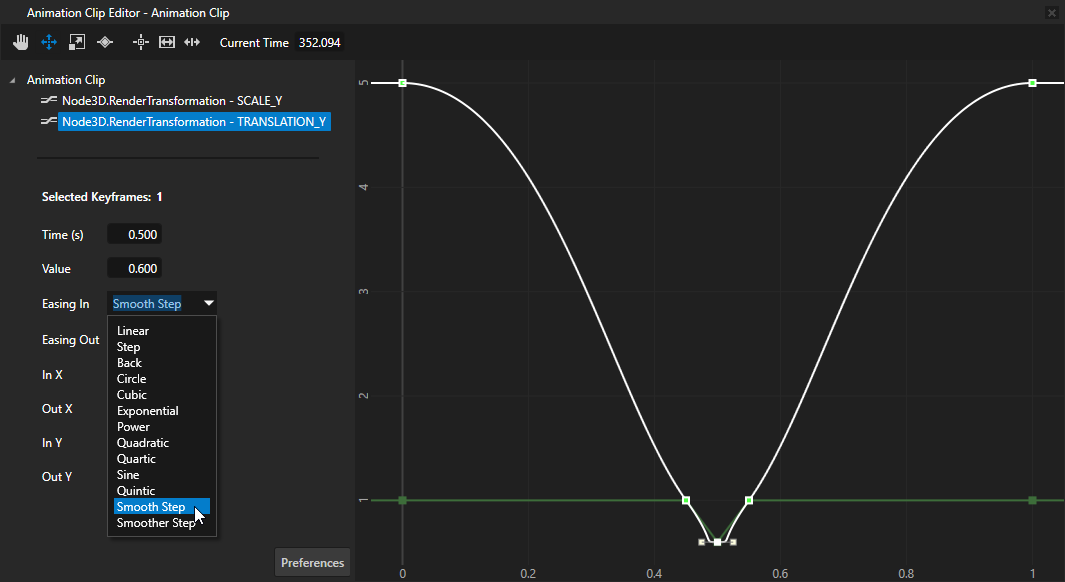The height and width of the screenshot is (582, 1065).
Task: Click the TRANSLATION_Y animation curve icon
Action: 46,121
